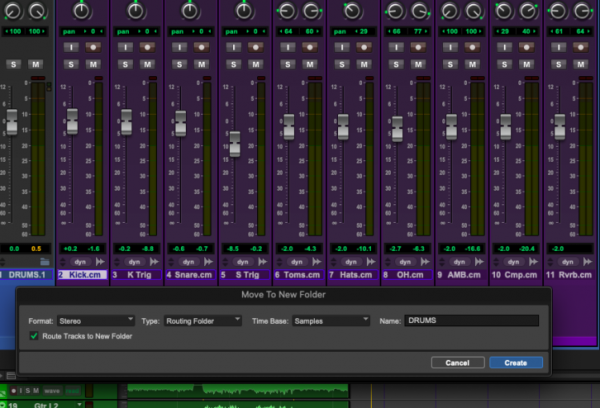This screenshot has width=600, height=408.
Task: Enable input monitoring on Cmp.cm track
Action: pos(504,47)
